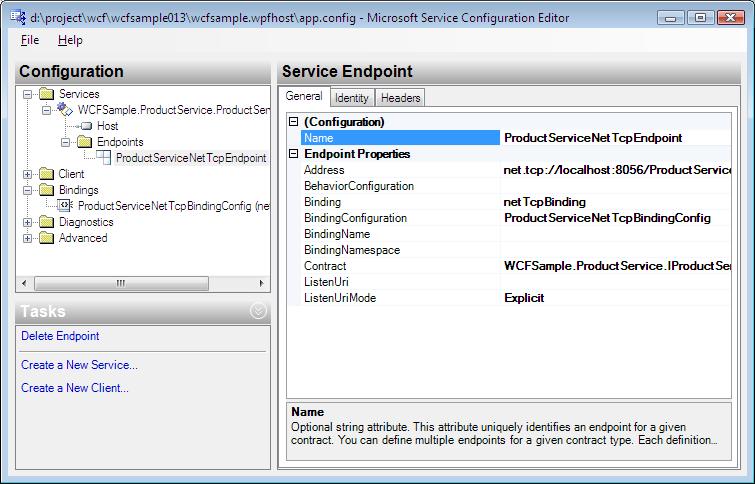Image resolution: width=755 pixels, height=484 pixels.
Task: Select the Client tree item
Action: 71,174
